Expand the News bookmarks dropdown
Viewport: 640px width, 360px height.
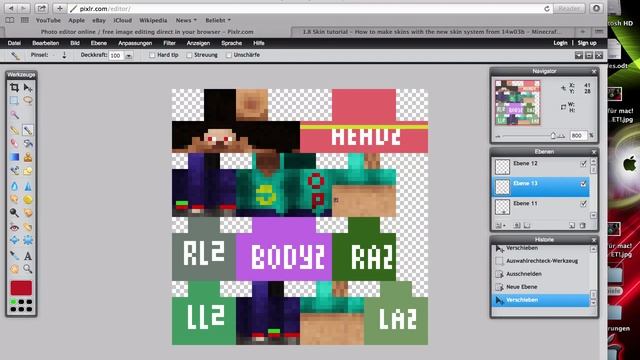tap(186, 20)
